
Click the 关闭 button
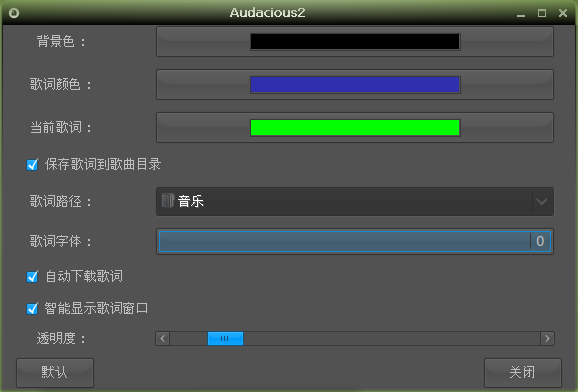click(523, 372)
